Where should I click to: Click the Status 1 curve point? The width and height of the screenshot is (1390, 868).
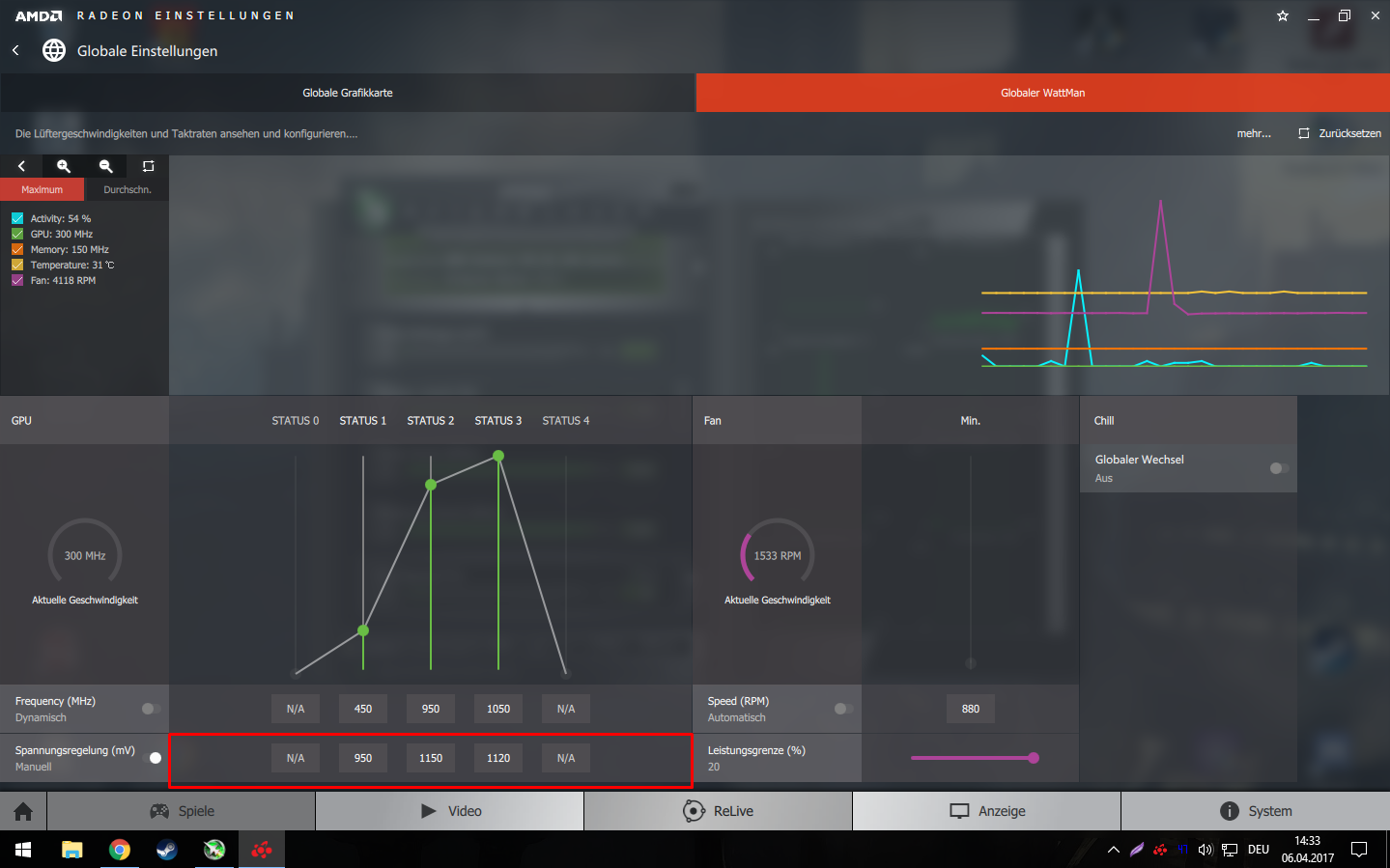(x=363, y=630)
